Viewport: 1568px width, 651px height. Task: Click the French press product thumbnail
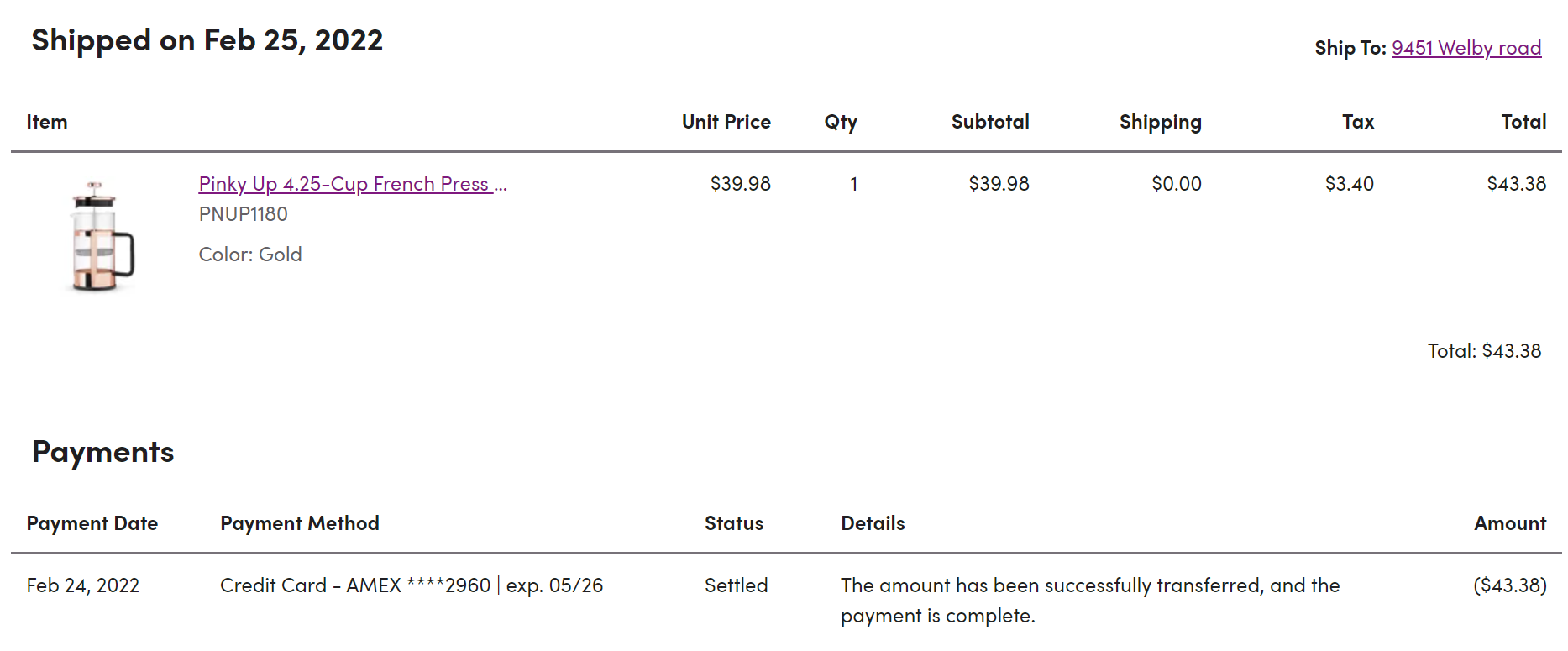click(x=102, y=236)
